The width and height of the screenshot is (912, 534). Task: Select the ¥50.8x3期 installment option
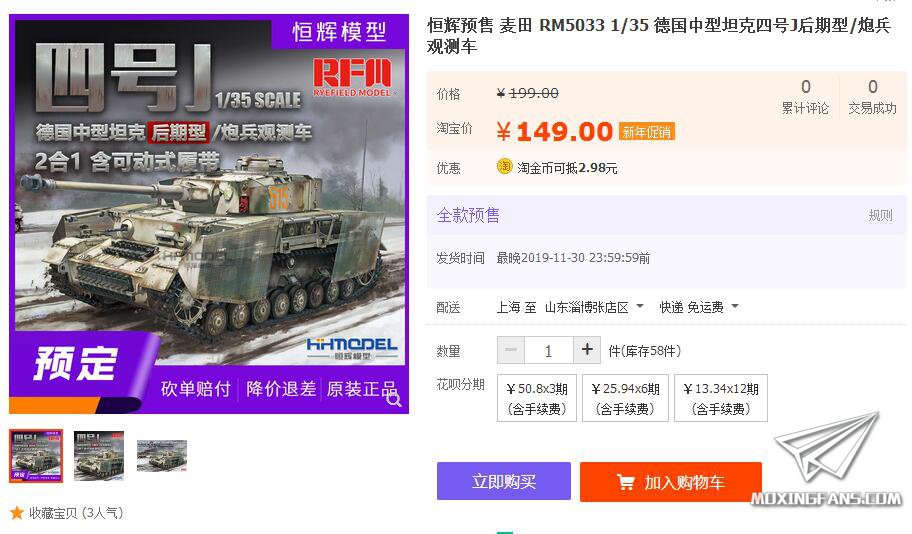537,398
